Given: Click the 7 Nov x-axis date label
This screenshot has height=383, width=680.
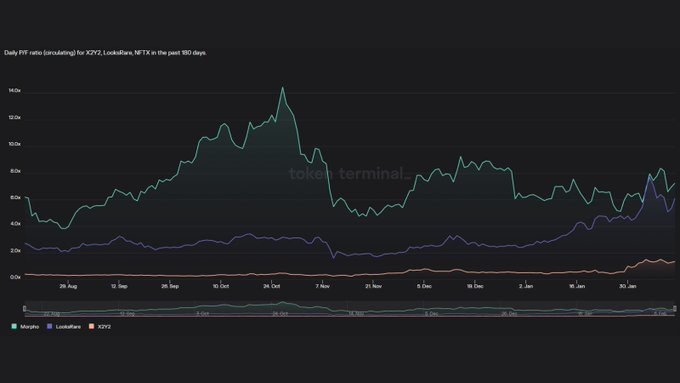Looking at the screenshot, I should coord(323,286).
